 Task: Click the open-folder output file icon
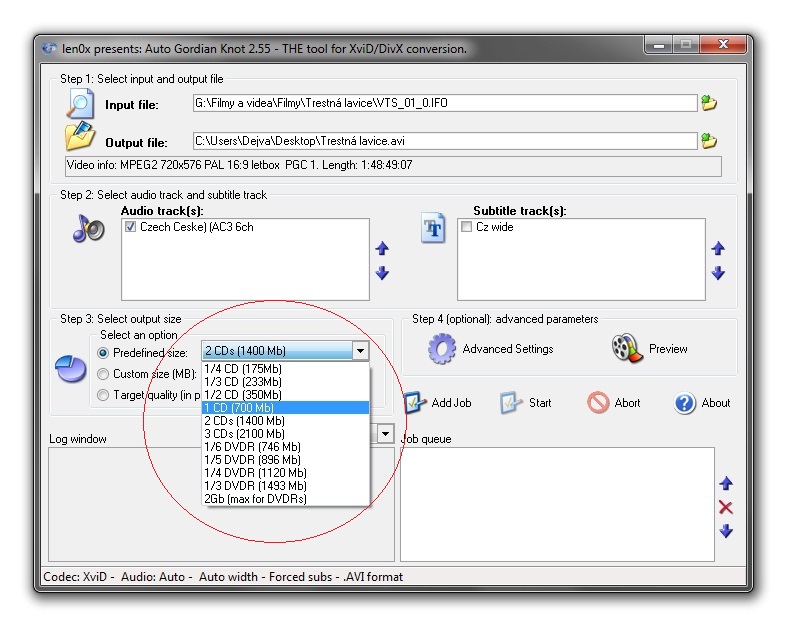click(x=80, y=136)
